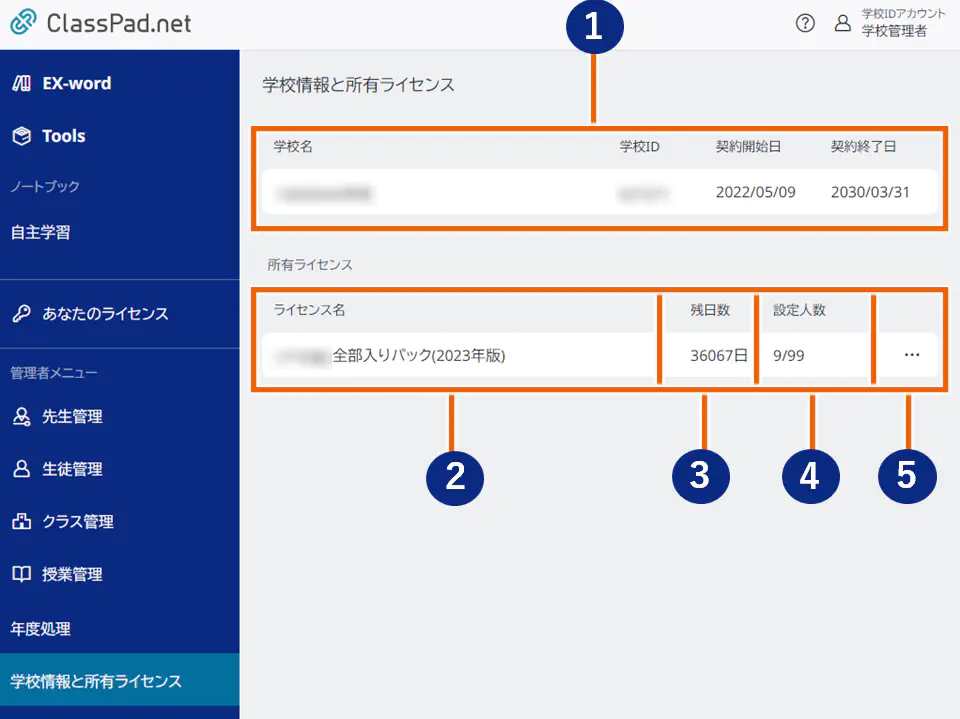Open the 先生管理 teacher icon

click(x=22, y=417)
